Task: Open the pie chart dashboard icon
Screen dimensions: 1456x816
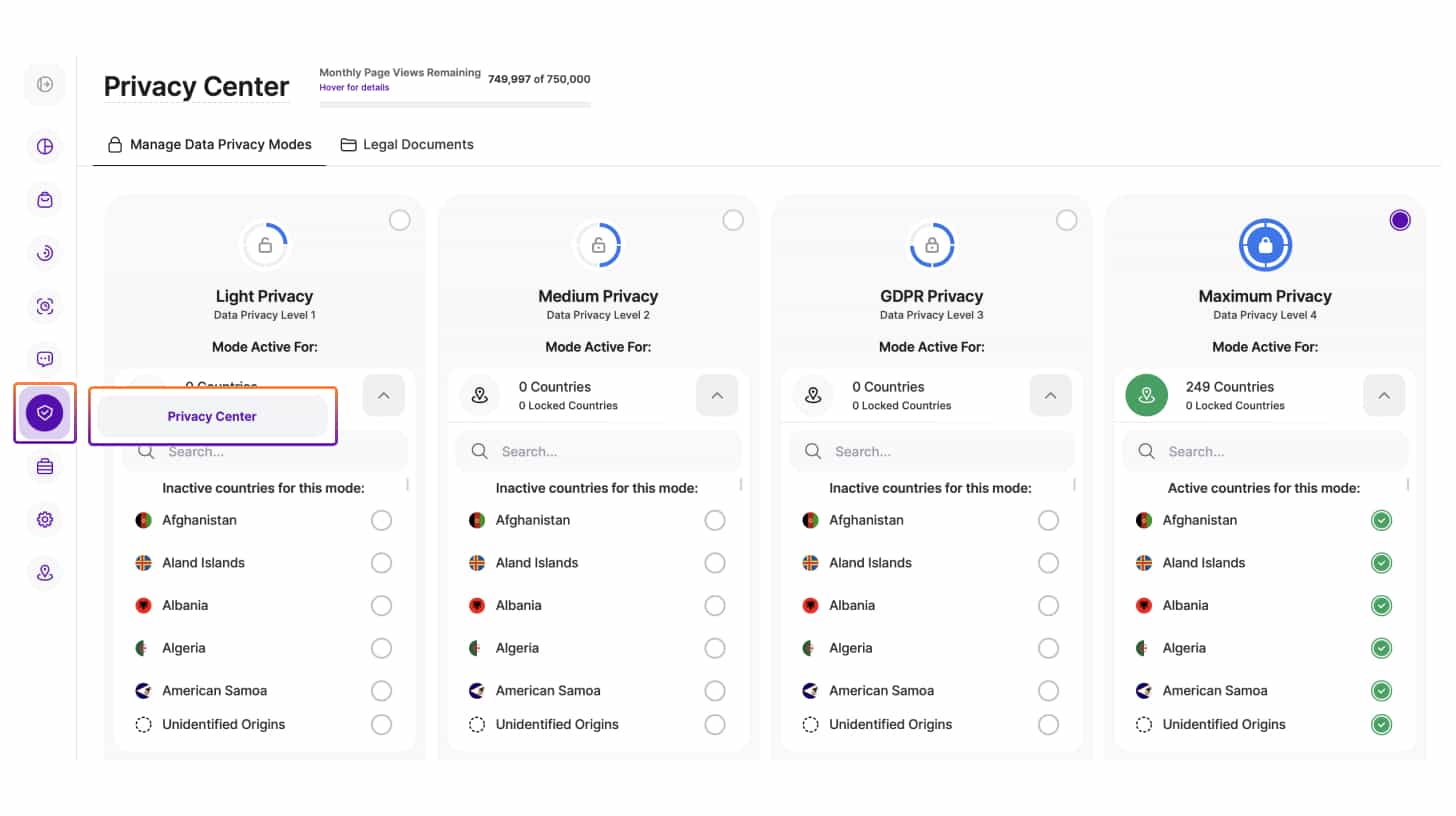Action: (44, 147)
